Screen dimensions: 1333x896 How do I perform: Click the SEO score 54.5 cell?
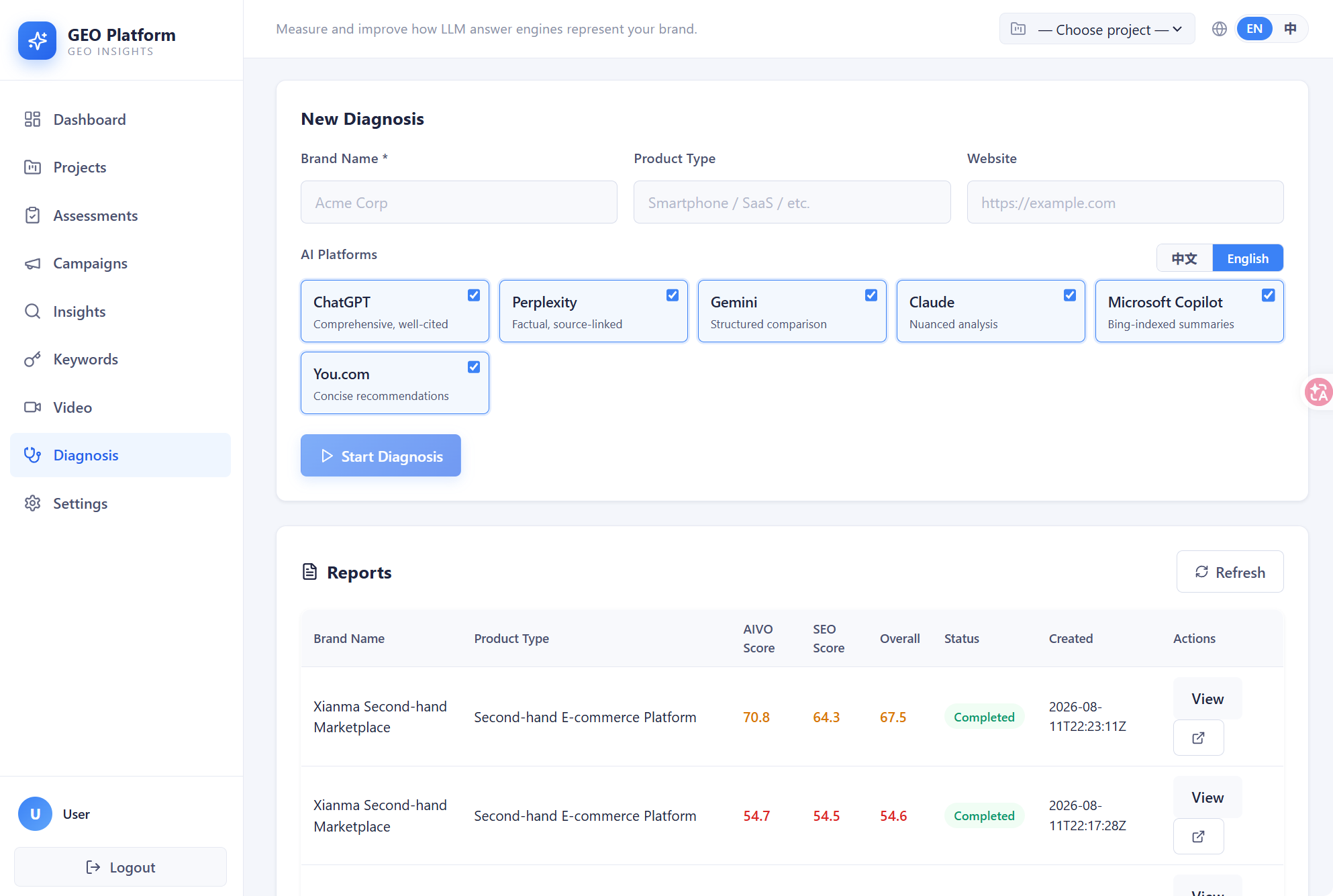pyautogui.click(x=826, y=815)
